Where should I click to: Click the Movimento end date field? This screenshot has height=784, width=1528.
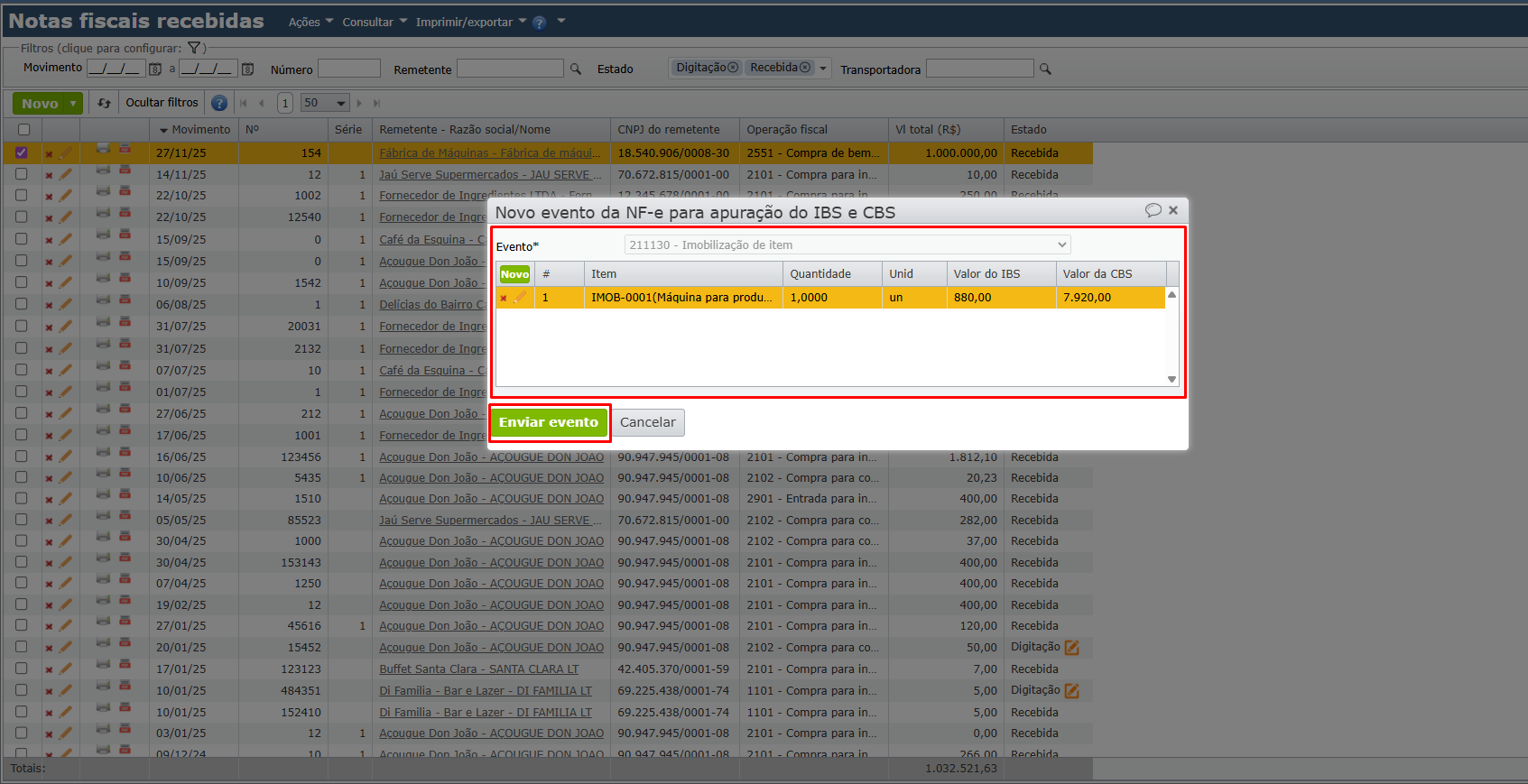point(208,69)
